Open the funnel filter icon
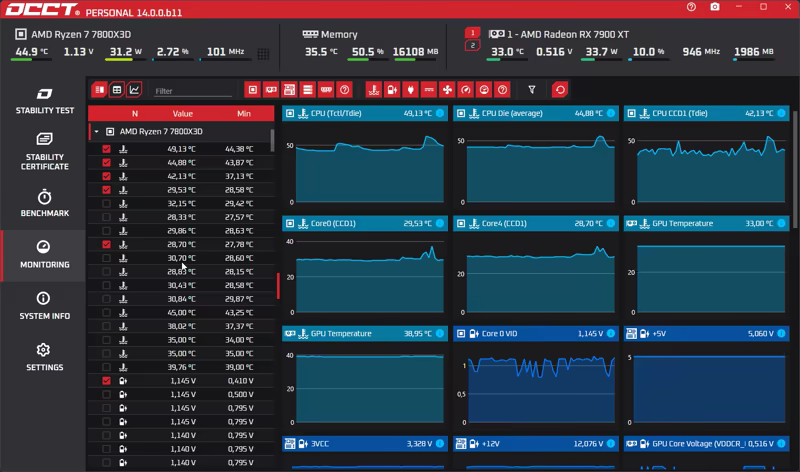This screenshot has height=472, width=800. pyautogui.click(x=532, y=90)
